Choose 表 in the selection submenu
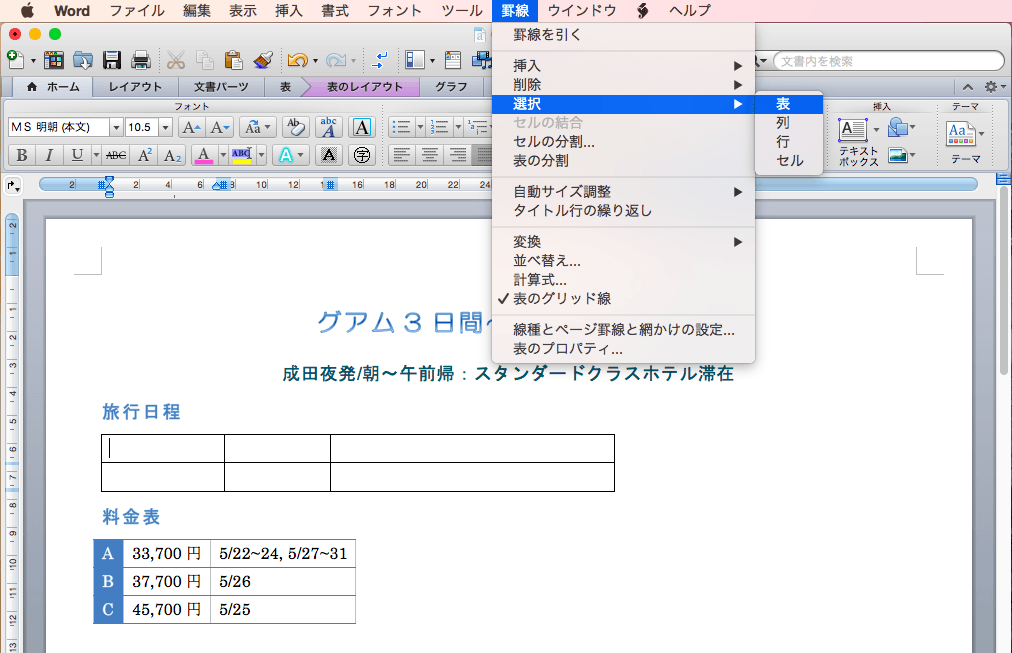The image size is (1012, 653). [x=789, y=104]
